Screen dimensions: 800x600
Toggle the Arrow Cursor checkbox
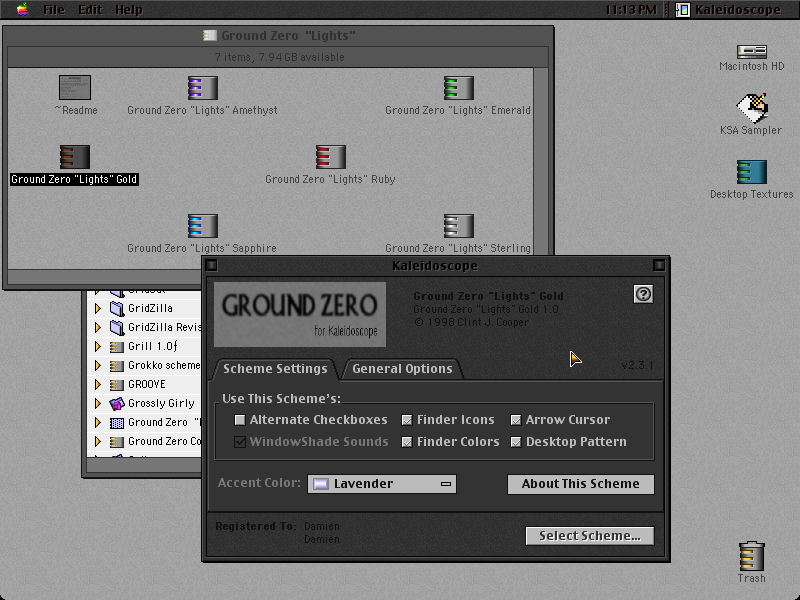[x=516, y=420]
